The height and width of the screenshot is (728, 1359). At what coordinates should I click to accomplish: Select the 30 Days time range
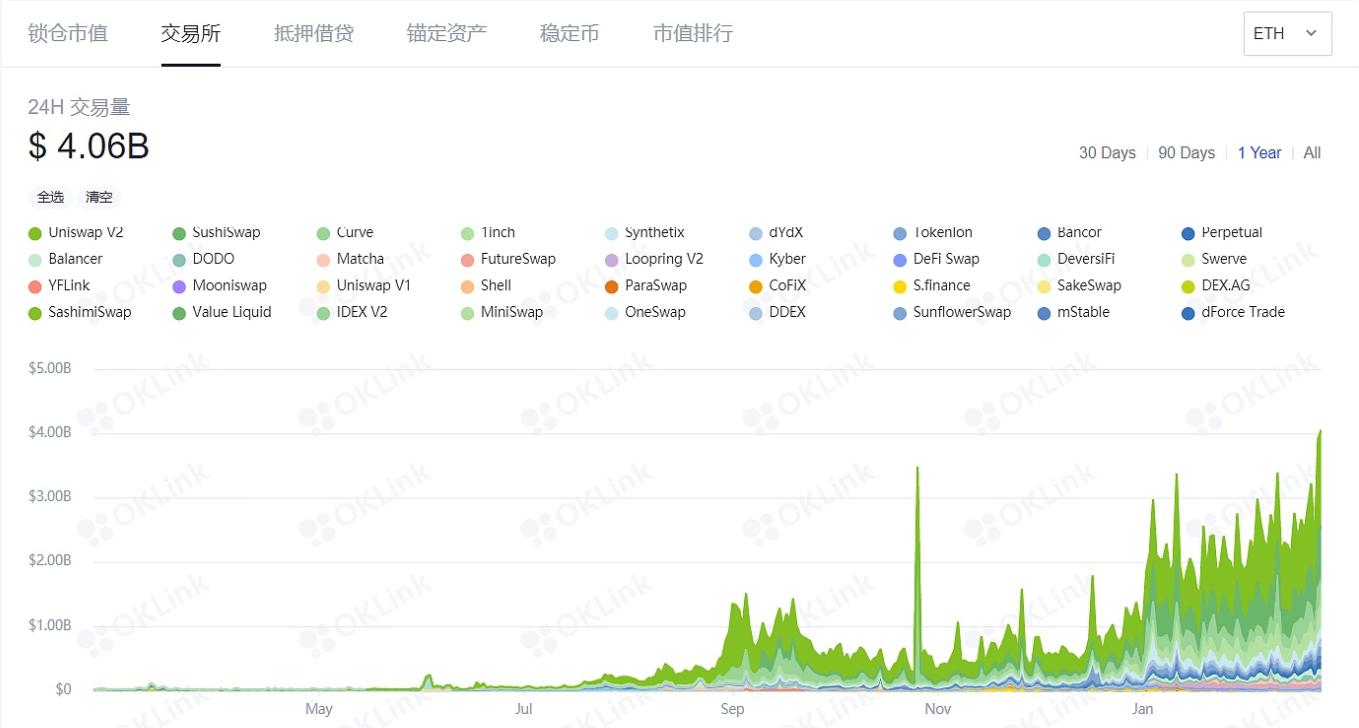click(1107, 153)
